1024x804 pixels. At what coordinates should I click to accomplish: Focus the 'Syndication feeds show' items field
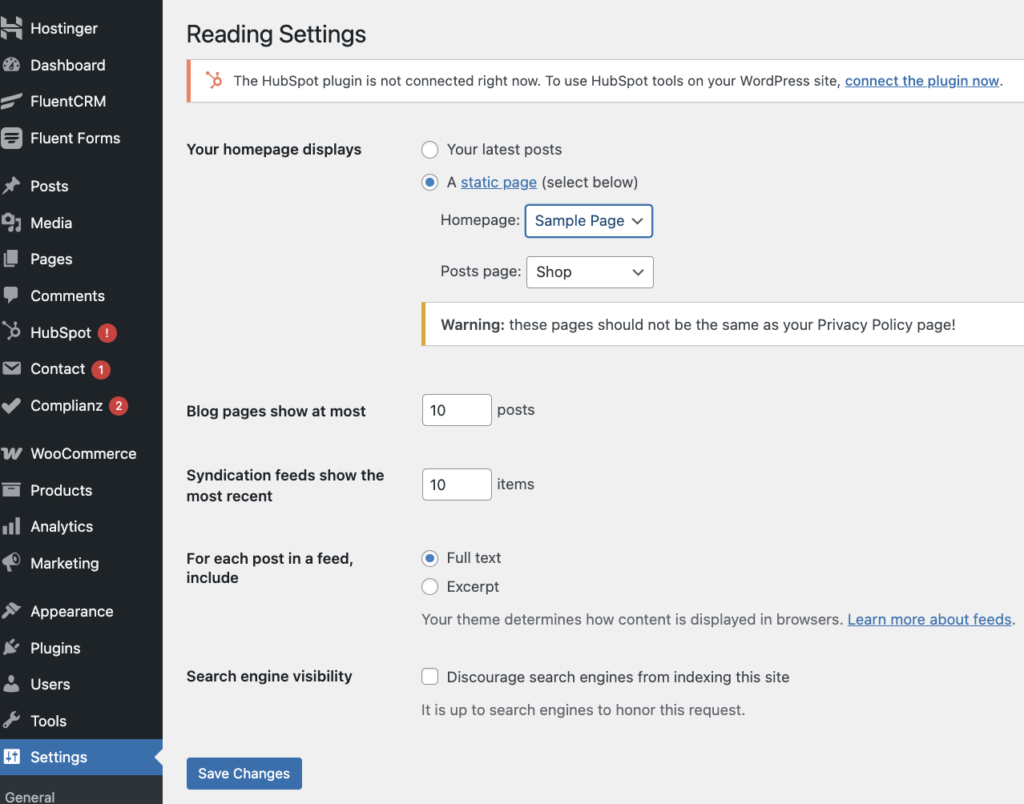pyautogui.click(x=456, y=485)
